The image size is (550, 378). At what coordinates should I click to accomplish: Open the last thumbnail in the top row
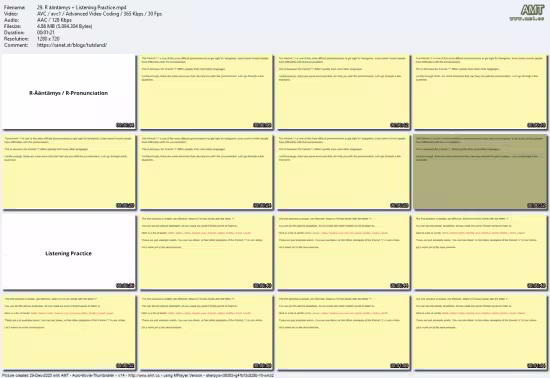(x=480, y=92)
